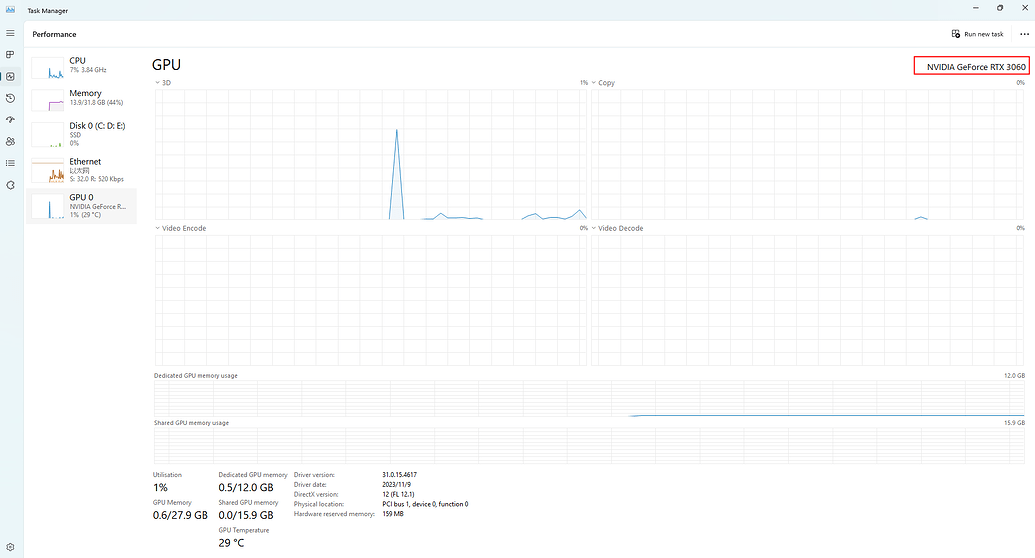This screenshot has height=558, width=1035.
Task: Click the Performance page title
Action: 54,34
